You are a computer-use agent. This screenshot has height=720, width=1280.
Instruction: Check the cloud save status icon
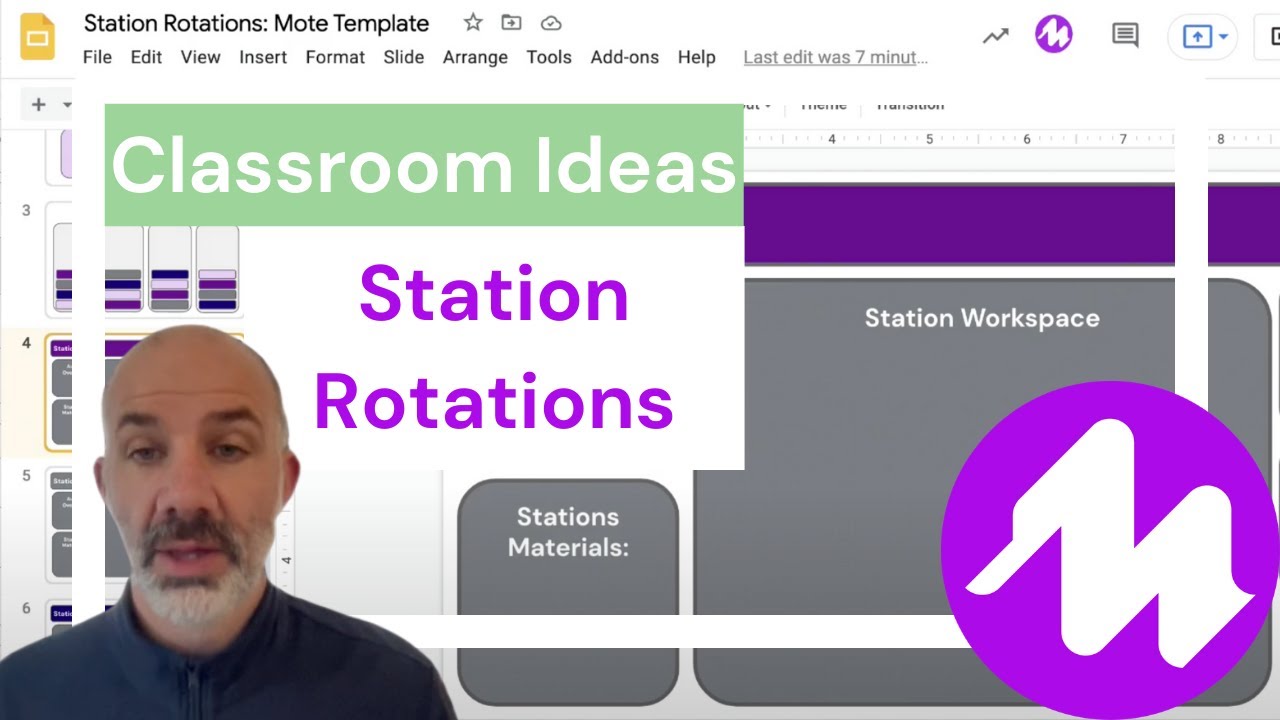pyautogui.click(x=550, y=23)
